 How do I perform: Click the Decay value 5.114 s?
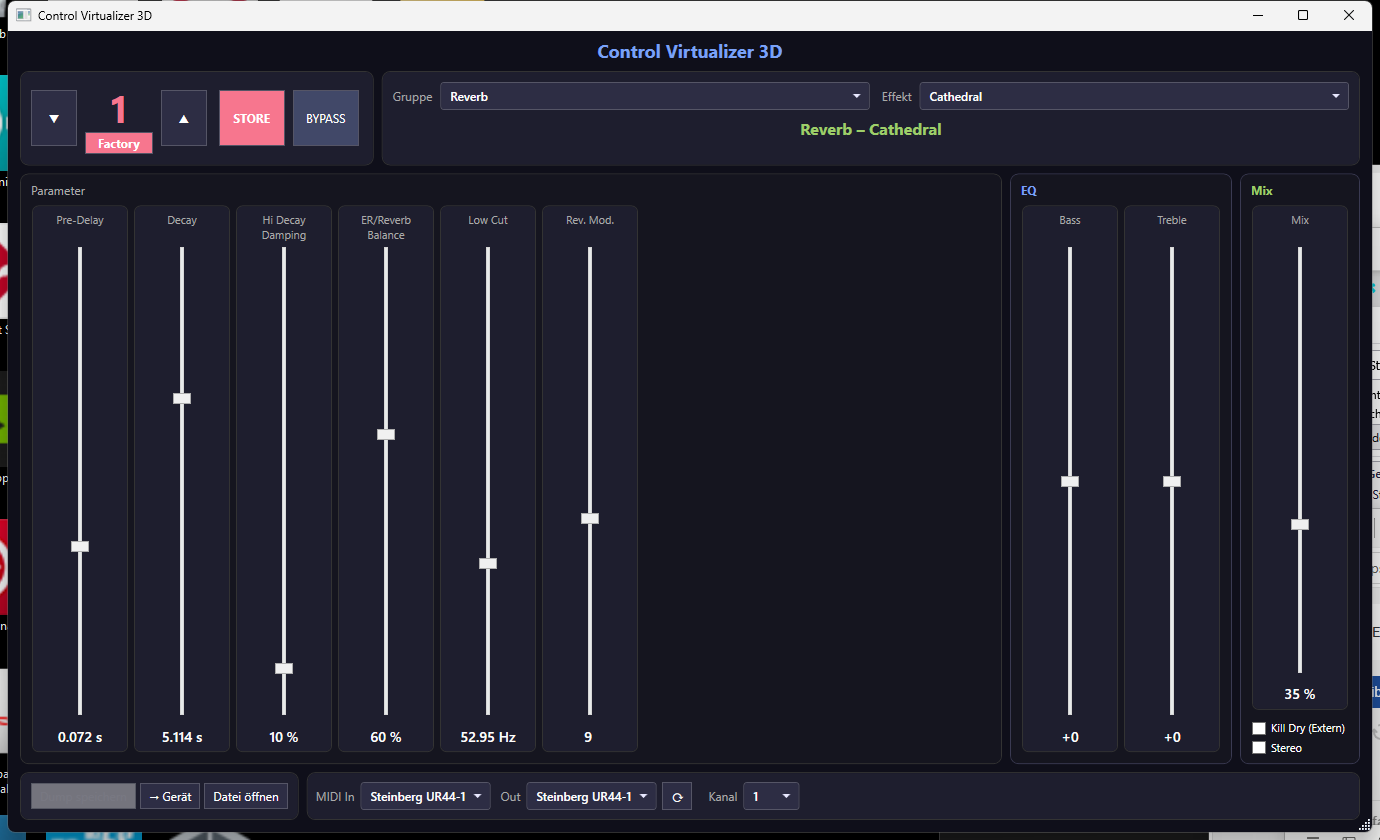coord(182,737)
